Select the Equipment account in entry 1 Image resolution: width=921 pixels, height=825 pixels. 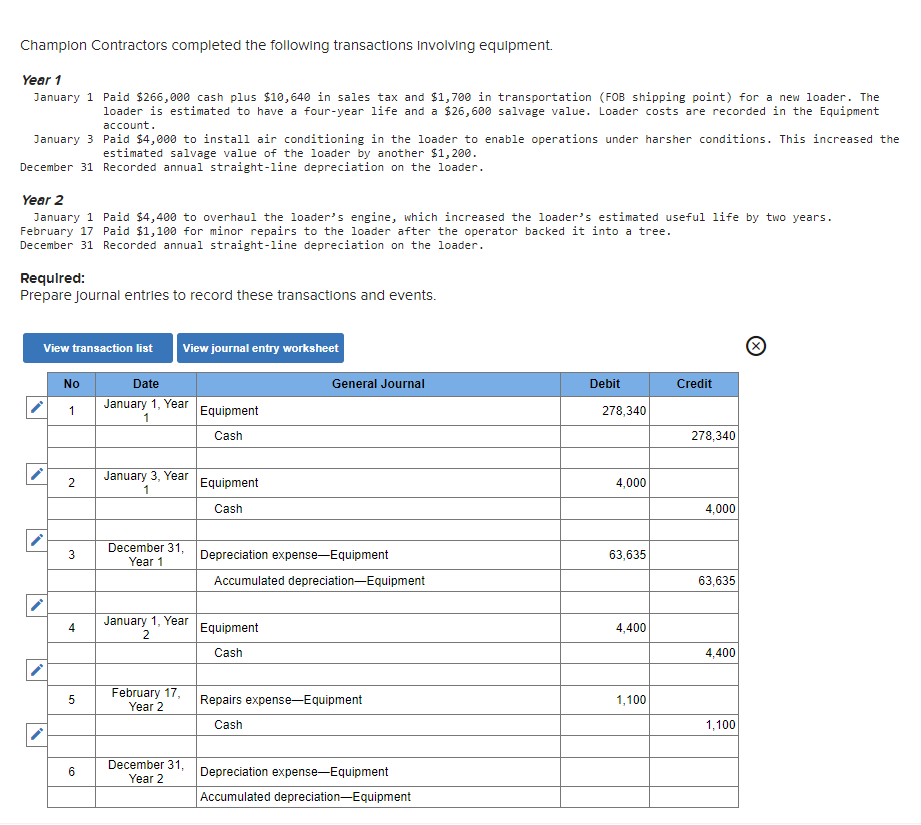pos(378,411)
